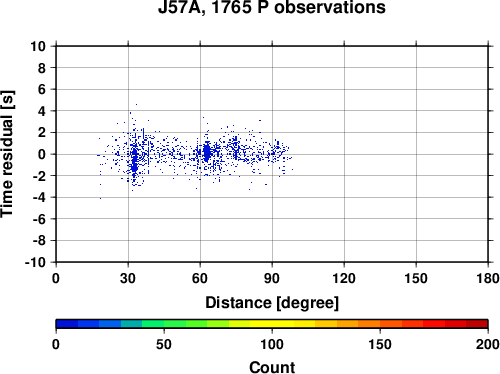Click the 'Count' colorbar label
The height and width of the screenshot is (374, 500).
[x=272, y=367]
